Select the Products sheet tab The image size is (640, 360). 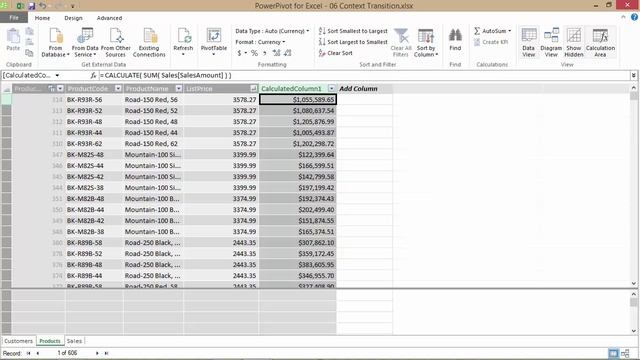(x=50, y=341)
